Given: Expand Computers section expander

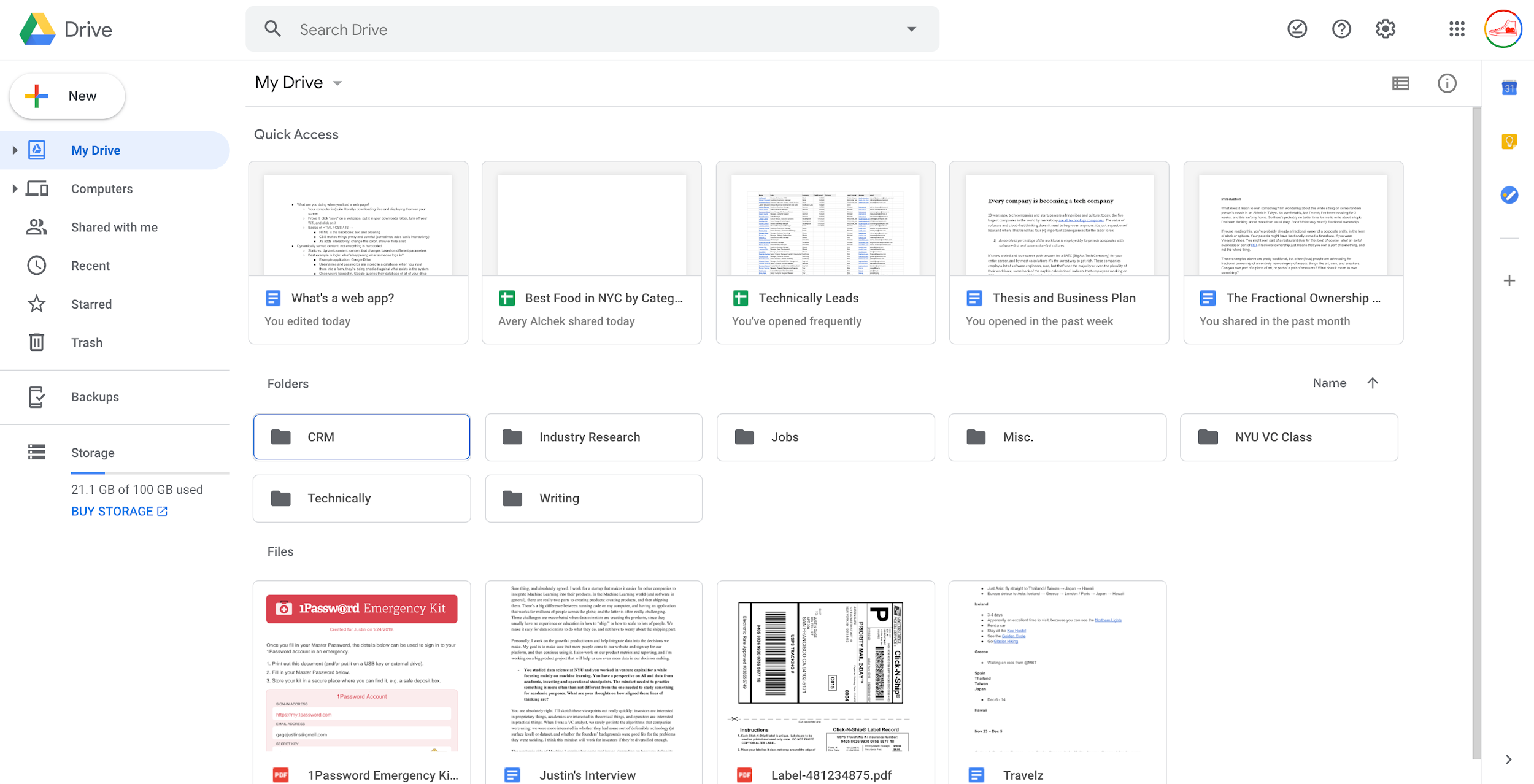Looking at the screenshot, I should click(14, 188).
